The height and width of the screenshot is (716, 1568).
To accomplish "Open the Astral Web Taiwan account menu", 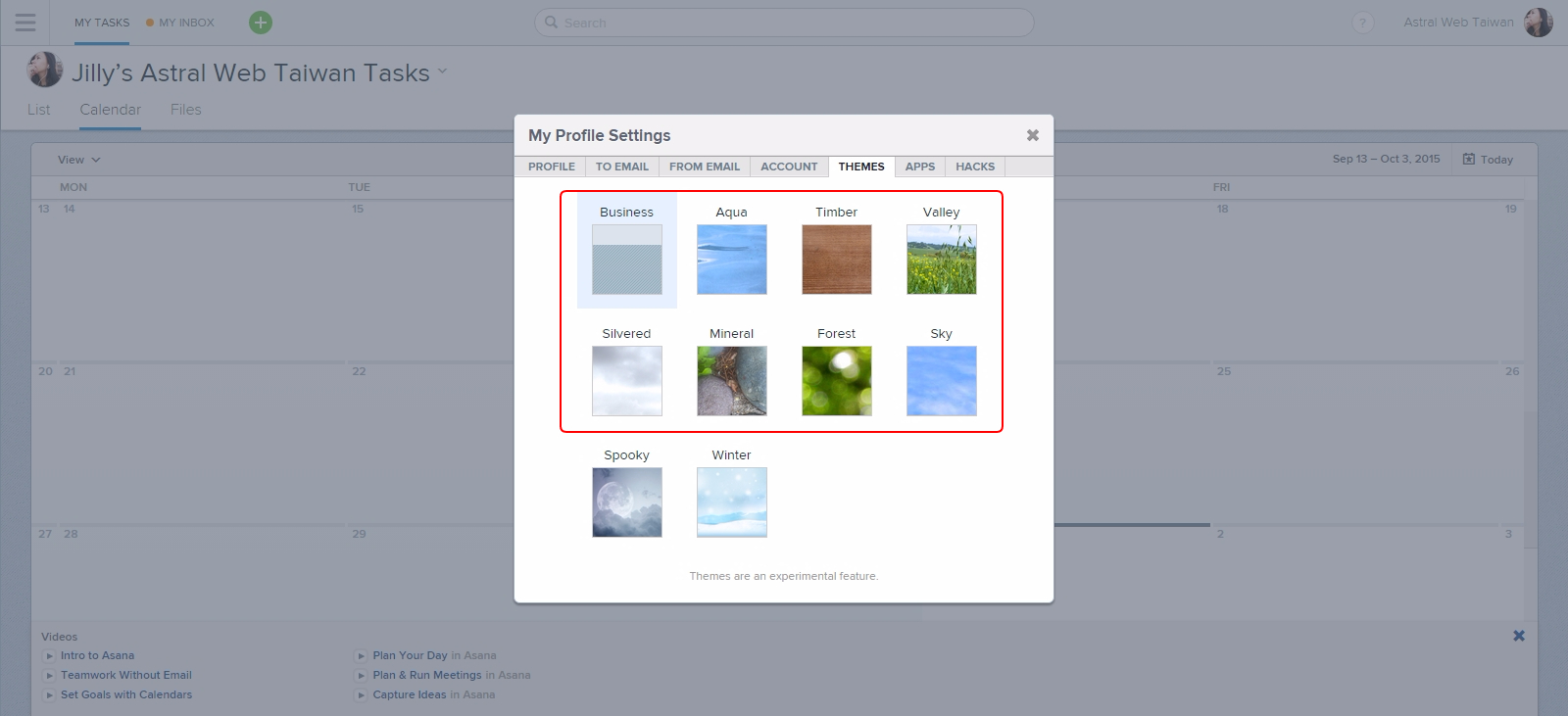I will (1457, 23).
